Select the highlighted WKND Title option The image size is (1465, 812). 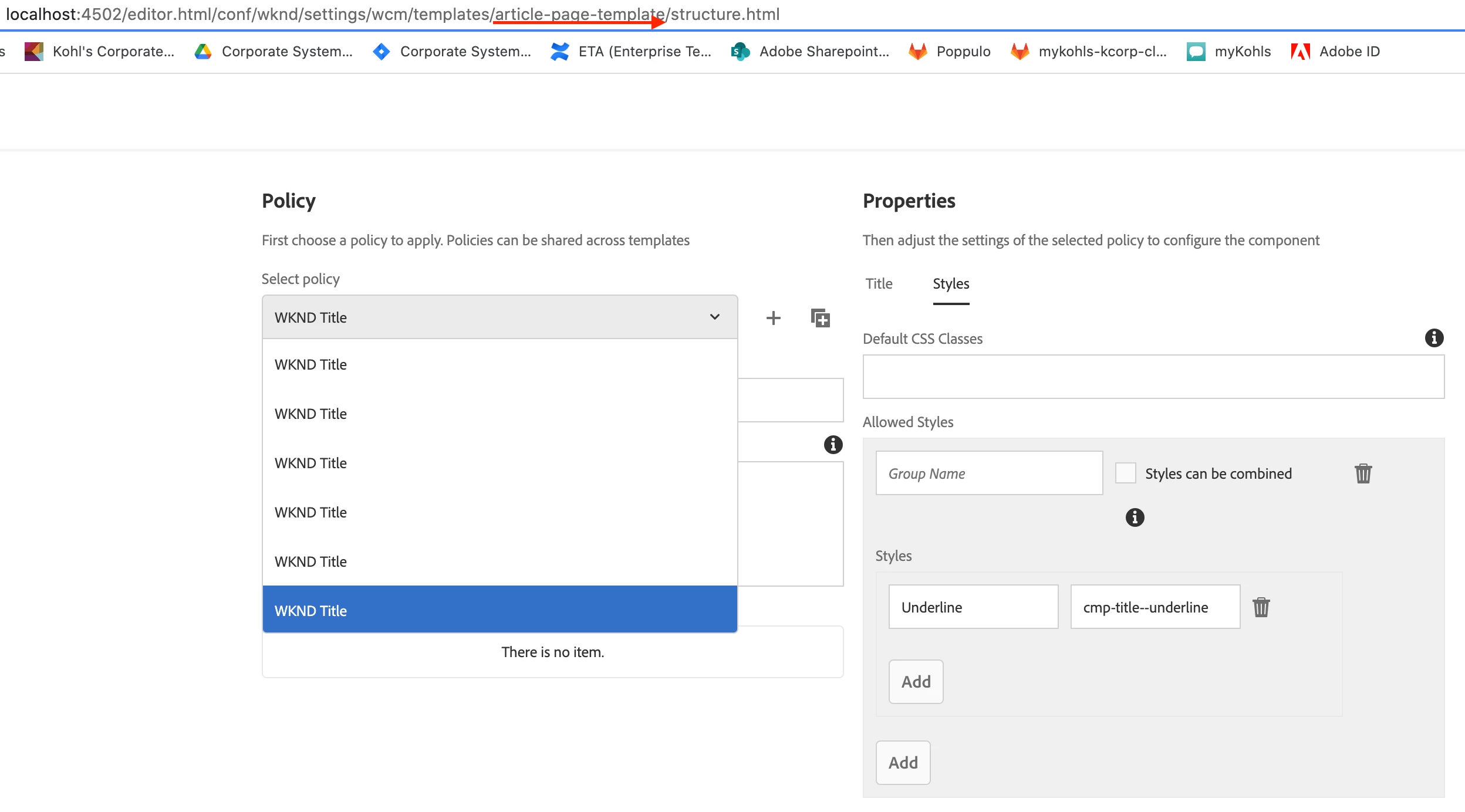pos(499,611)
